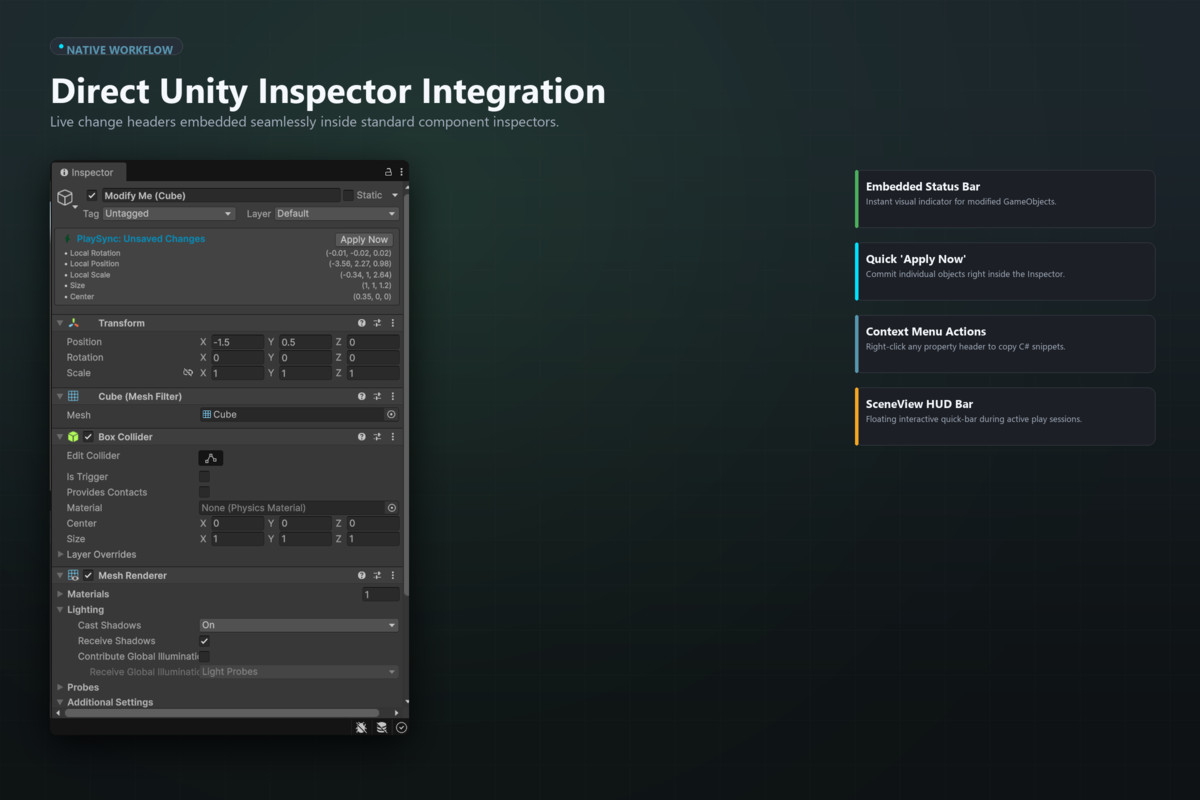Image resolution: width=1200 pixels, height=800 pixels.
Task: Click the cache server layers status icon
Action: pyautogui.click(x=381, y=728)
